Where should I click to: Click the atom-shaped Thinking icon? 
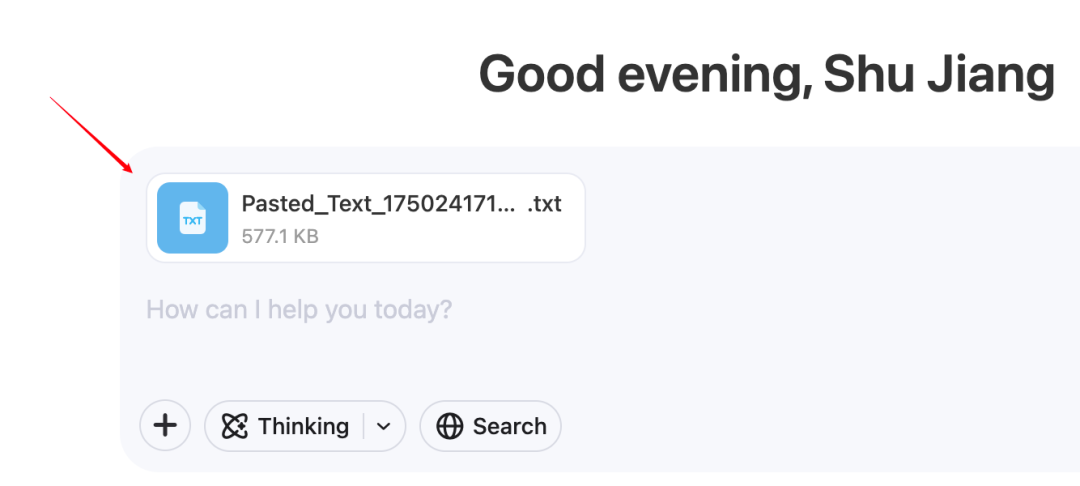point(235,427)
